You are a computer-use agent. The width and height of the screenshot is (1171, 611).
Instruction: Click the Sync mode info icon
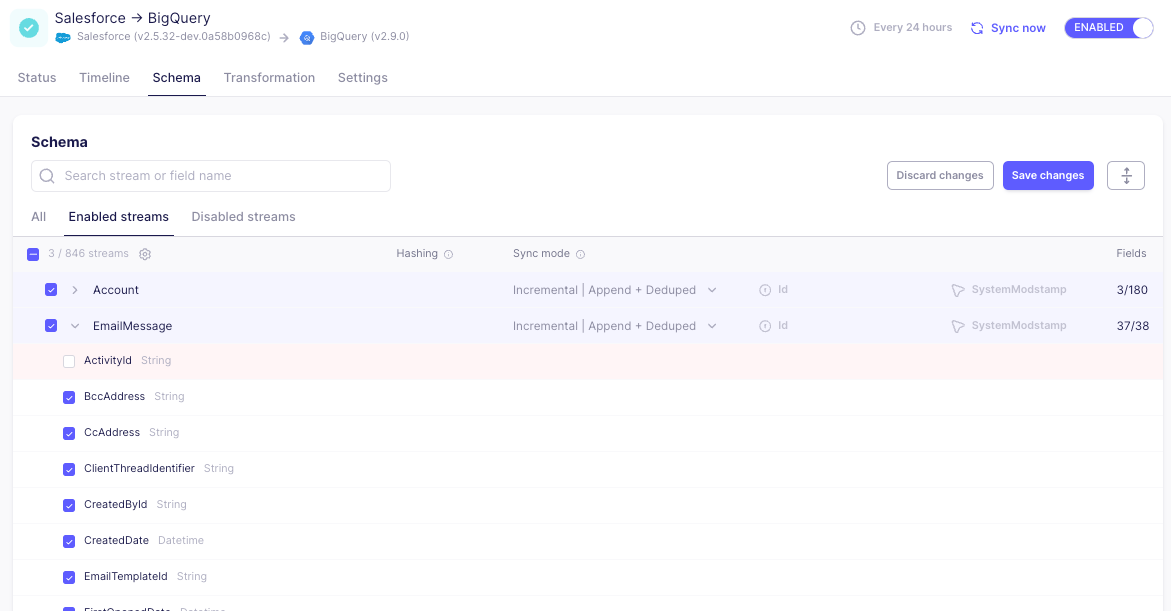(x=580, y=254)
